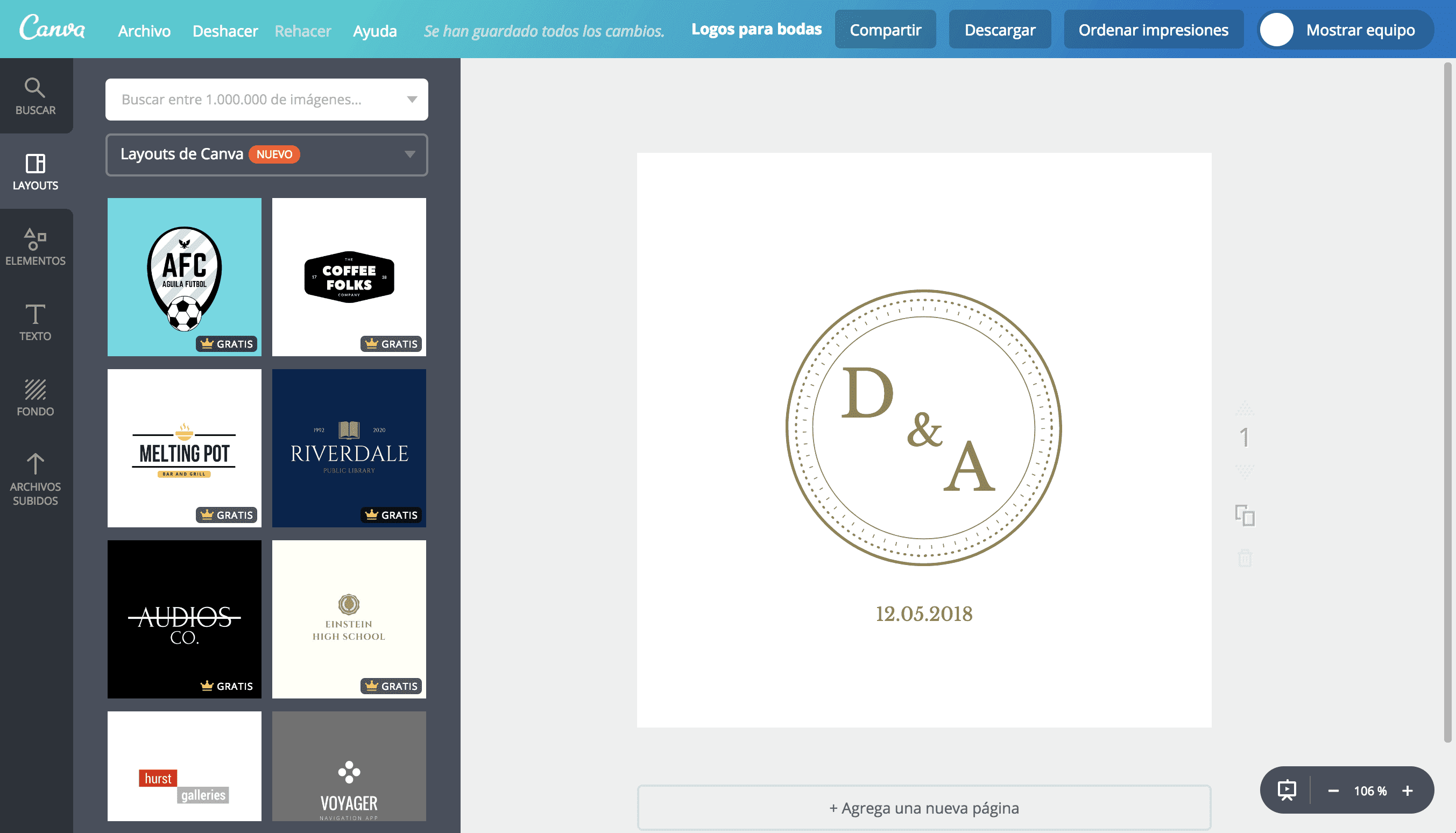Open the Fondo background panel

pyautogui.click(x=36, y=398)
